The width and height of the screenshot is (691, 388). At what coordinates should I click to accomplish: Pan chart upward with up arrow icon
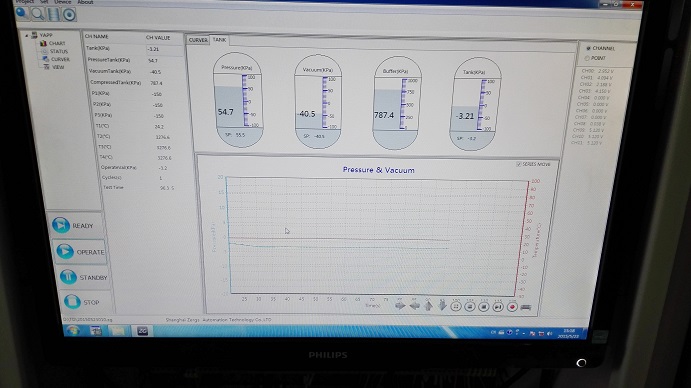click(428, 306)
